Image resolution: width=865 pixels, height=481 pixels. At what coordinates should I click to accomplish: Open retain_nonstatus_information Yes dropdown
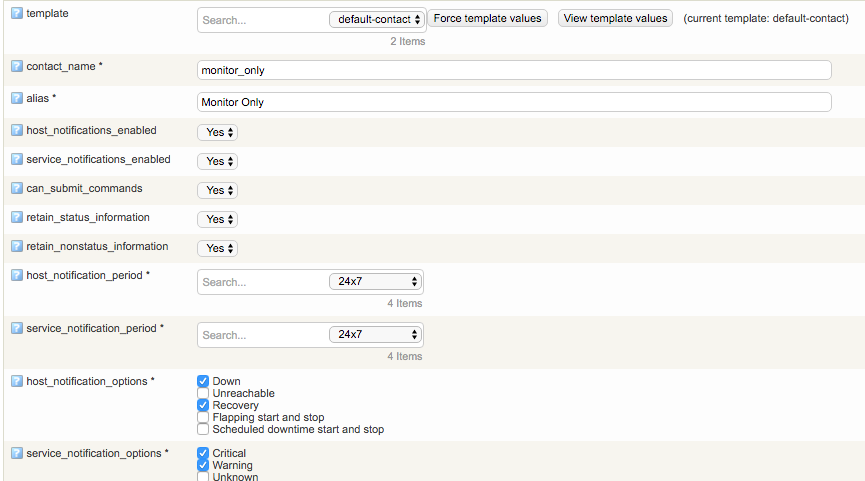(x=218, y=248)
